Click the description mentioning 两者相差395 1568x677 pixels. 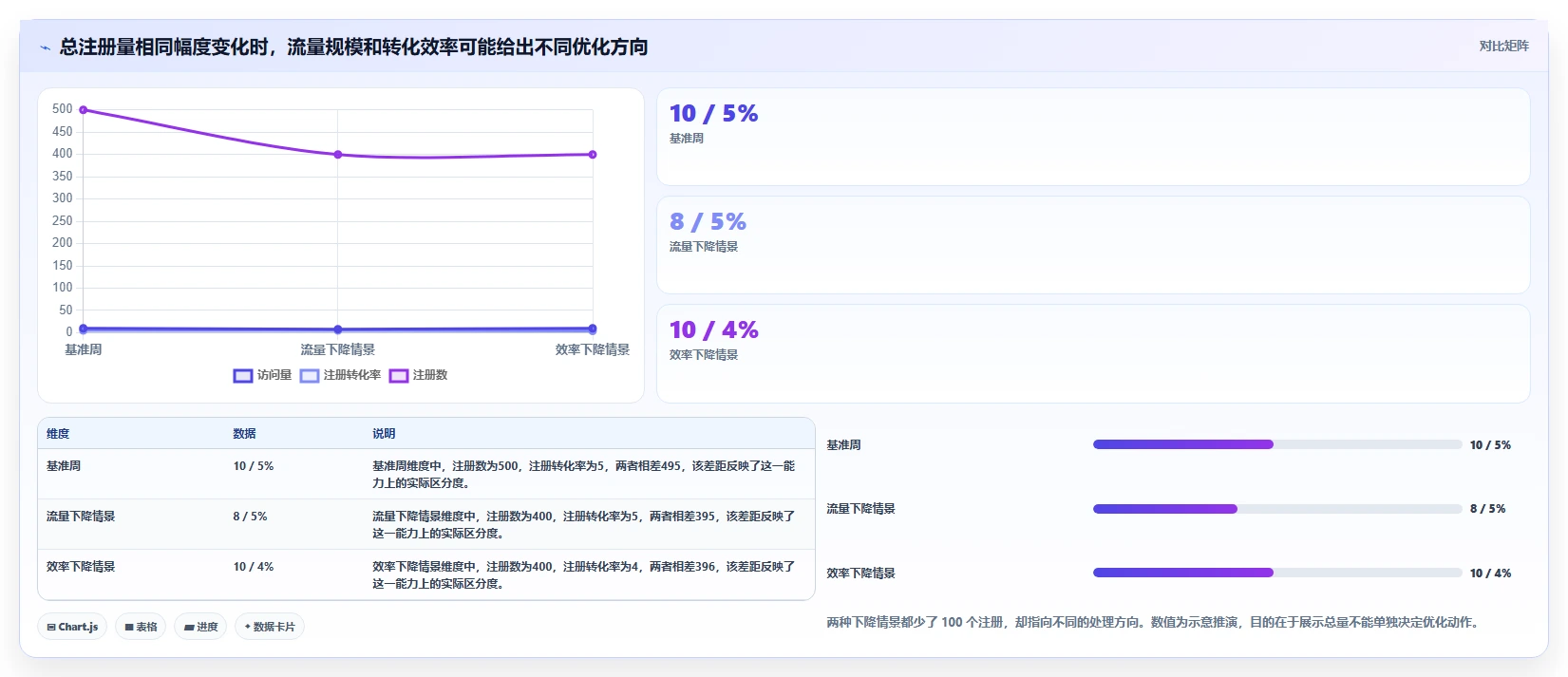(584, 525)
